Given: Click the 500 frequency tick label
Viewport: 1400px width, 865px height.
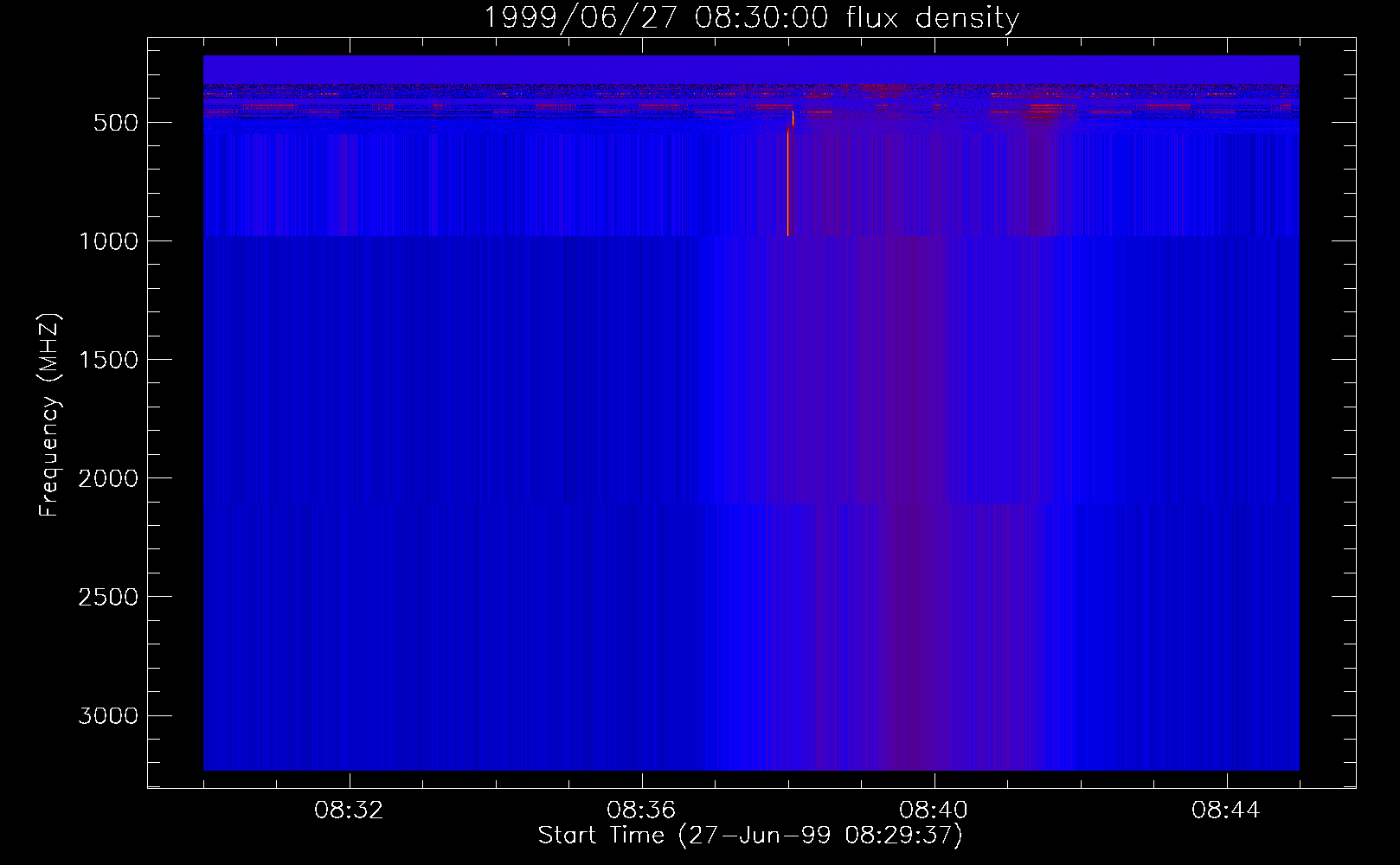Looking at the screenshot, I should pos(116,123).
